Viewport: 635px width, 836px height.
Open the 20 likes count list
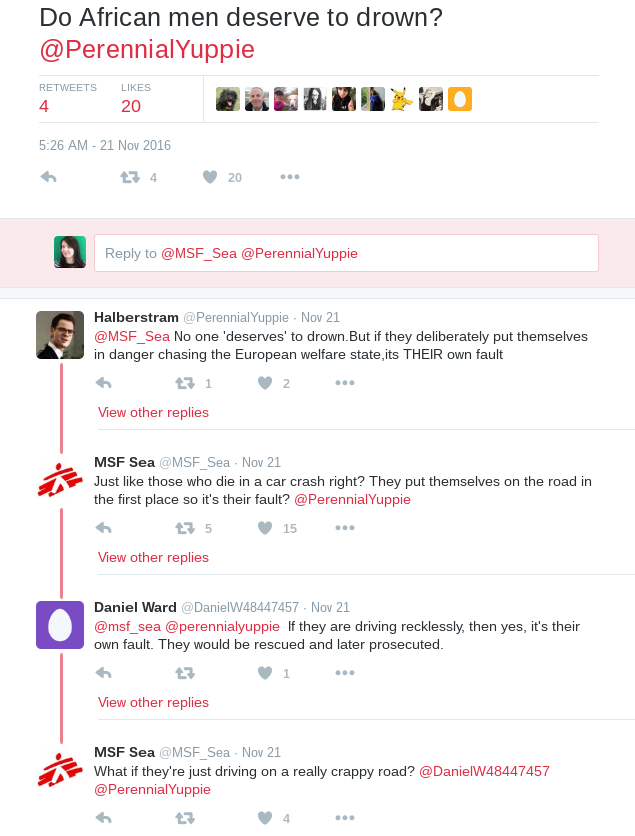point(131,106)
